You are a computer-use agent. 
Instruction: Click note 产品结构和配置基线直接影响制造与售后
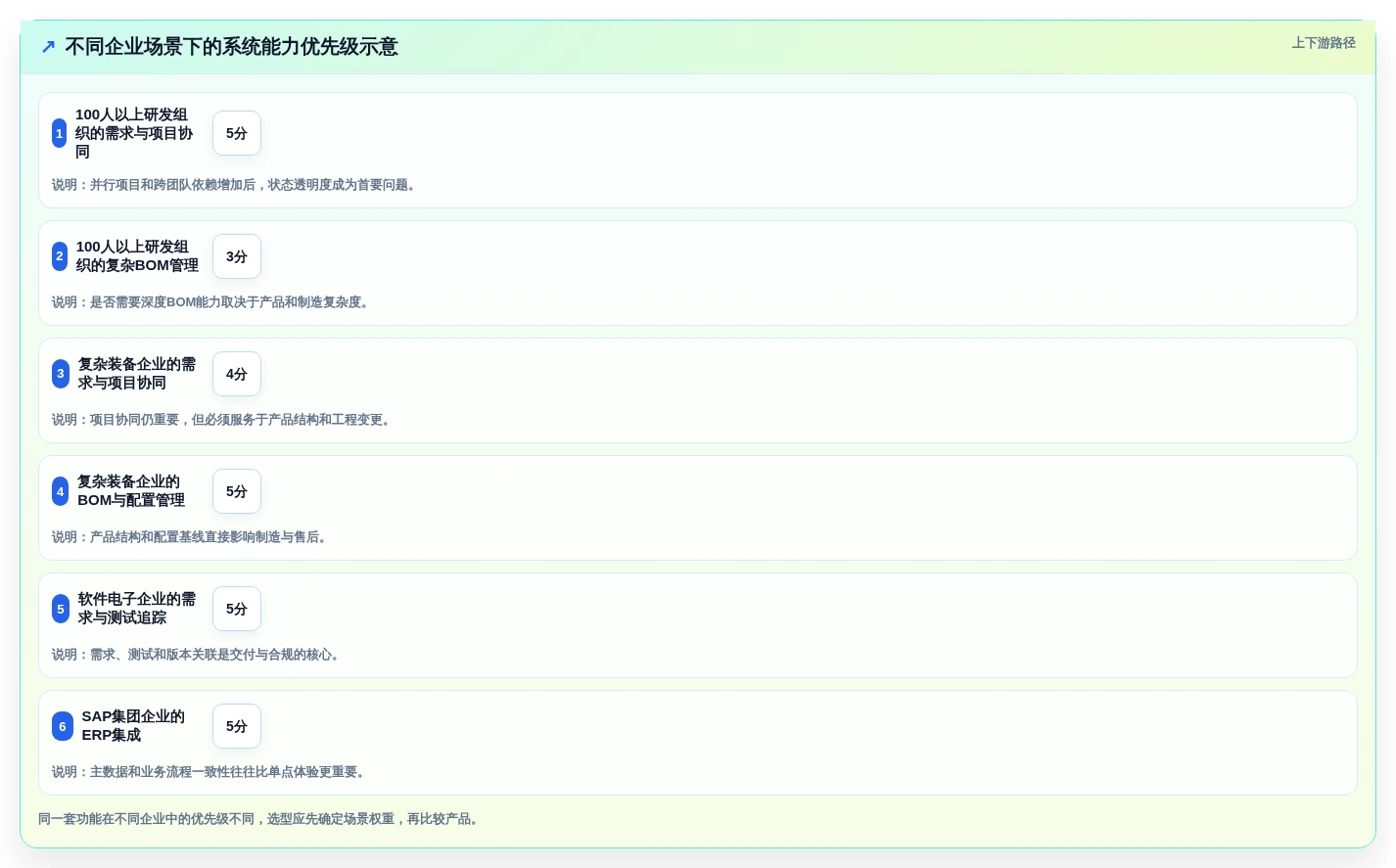tap(192, 537)
